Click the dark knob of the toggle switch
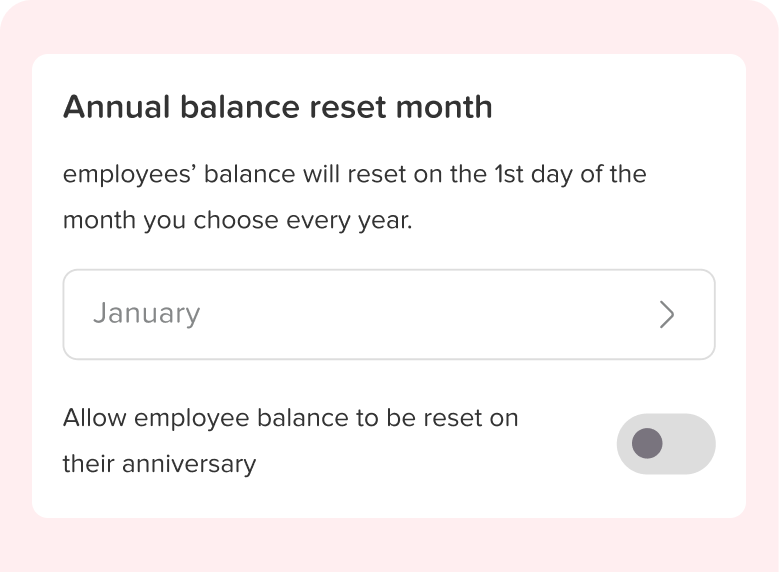779x572 pixels. pos(648,443)
